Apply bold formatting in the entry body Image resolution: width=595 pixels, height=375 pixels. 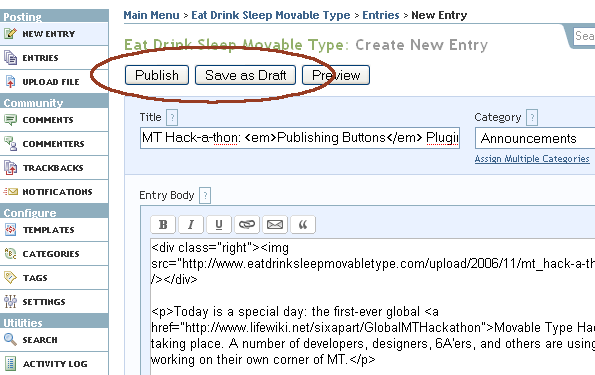click(x=163, y=225)
